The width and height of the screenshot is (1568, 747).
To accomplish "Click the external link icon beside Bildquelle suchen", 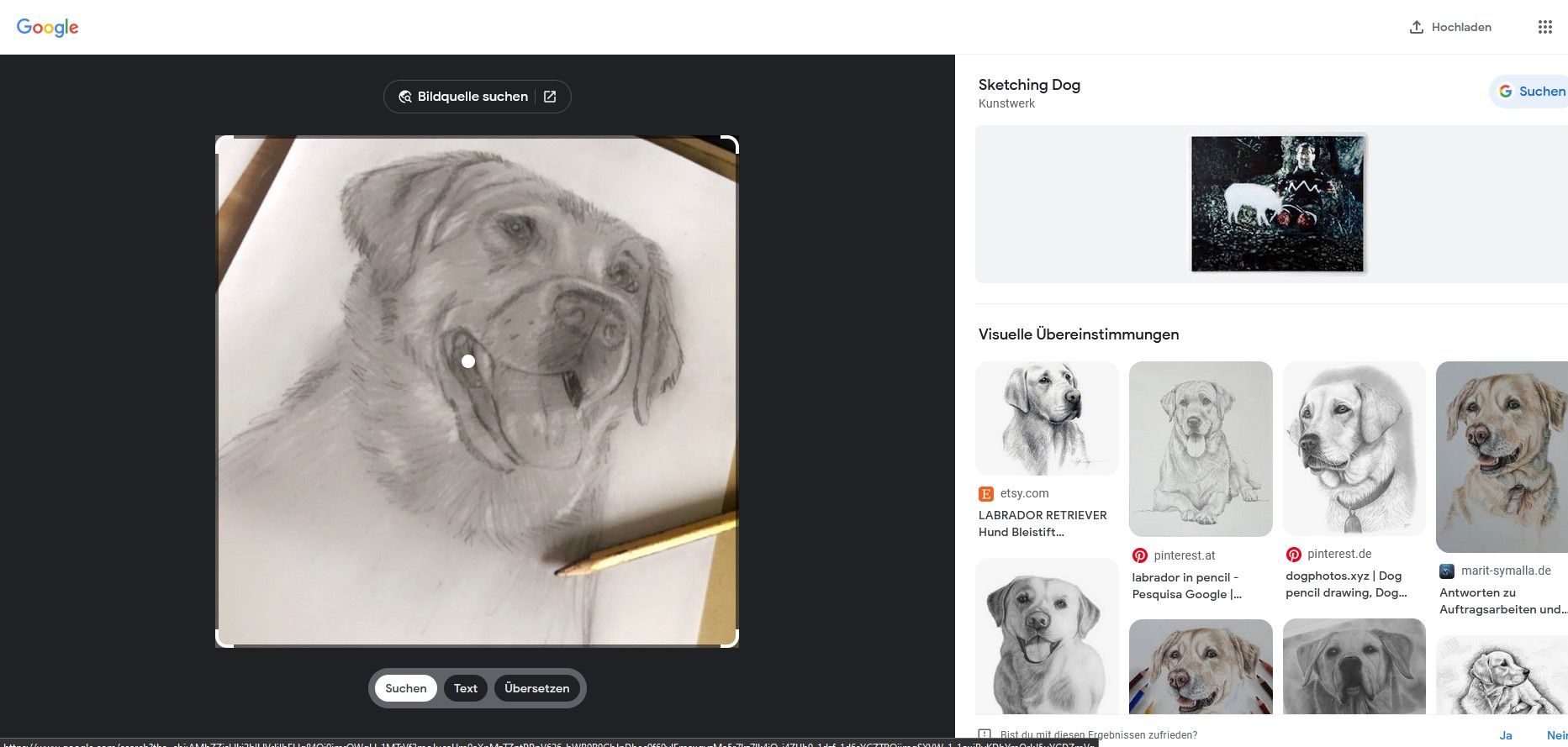I will click(550, 97).
